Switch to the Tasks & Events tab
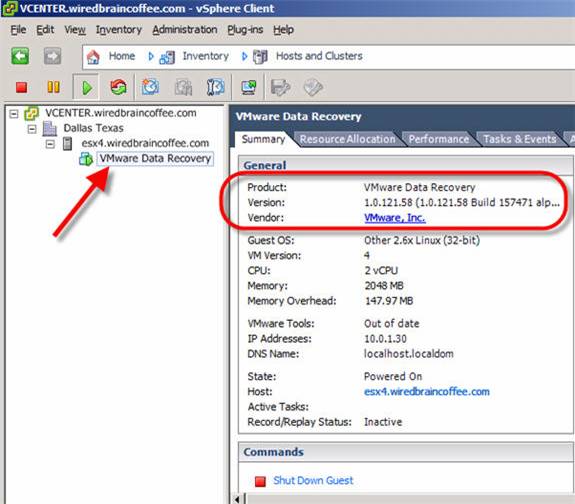 point(519,139)
